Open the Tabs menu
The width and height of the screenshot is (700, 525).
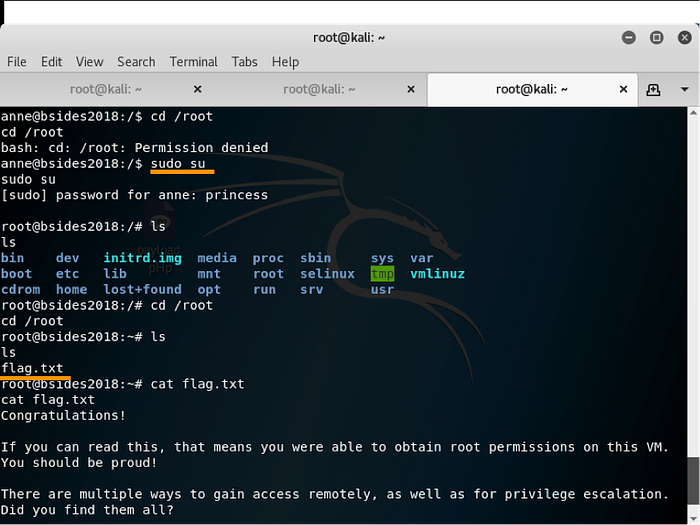[x=244, y=61]
